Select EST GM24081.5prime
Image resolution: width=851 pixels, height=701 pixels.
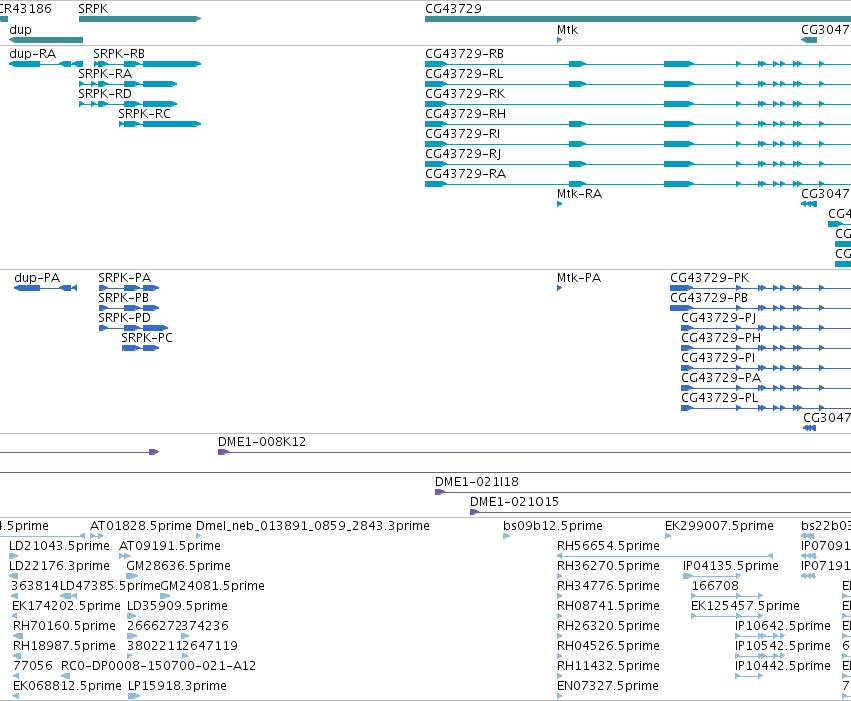click(213, 586)
